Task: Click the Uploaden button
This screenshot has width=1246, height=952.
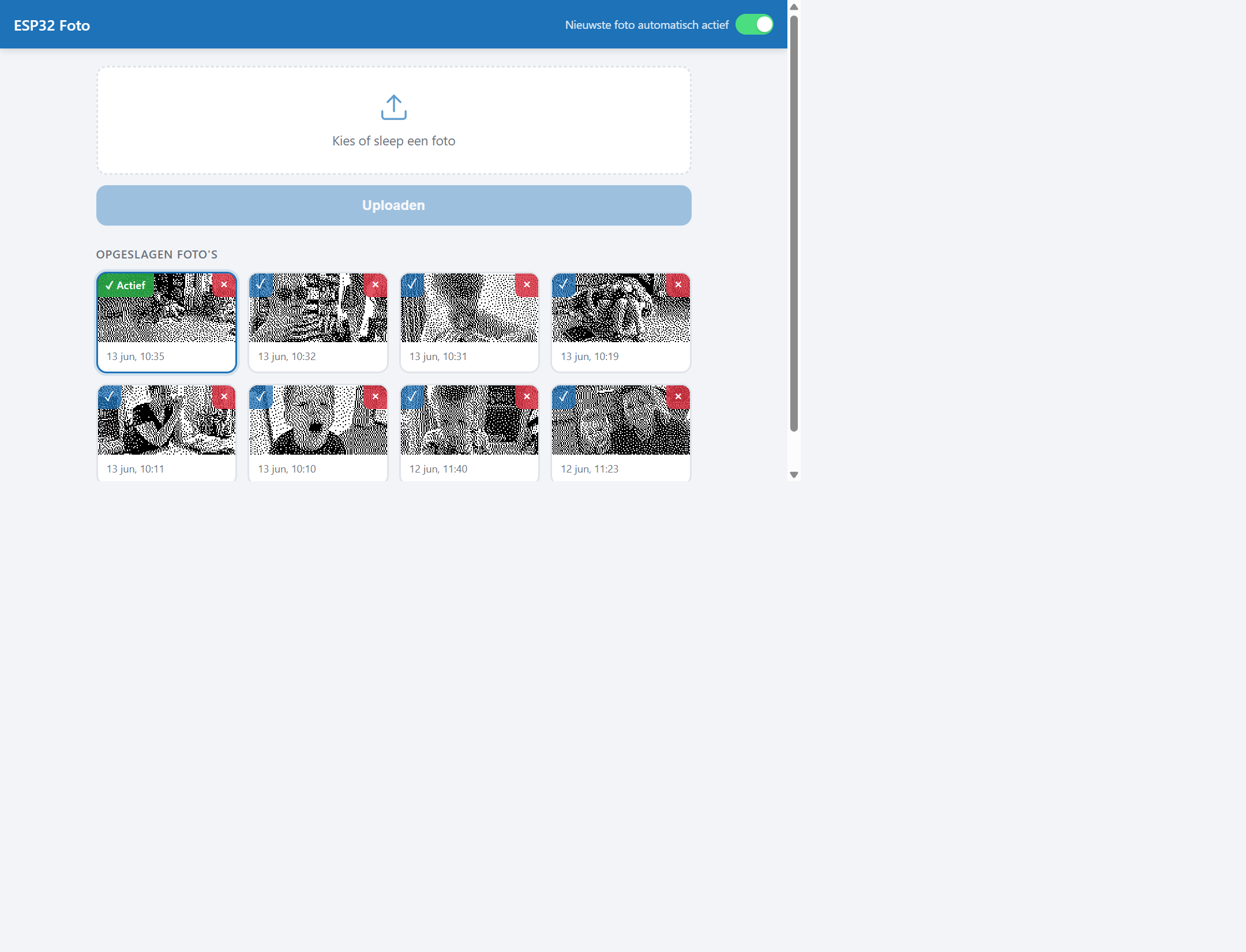Action: (394, 205)
